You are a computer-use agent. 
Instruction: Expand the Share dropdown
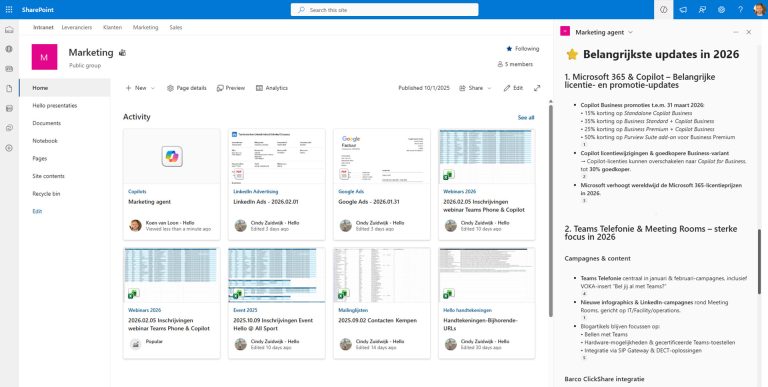pyautogui.click(x=475, y=88)
